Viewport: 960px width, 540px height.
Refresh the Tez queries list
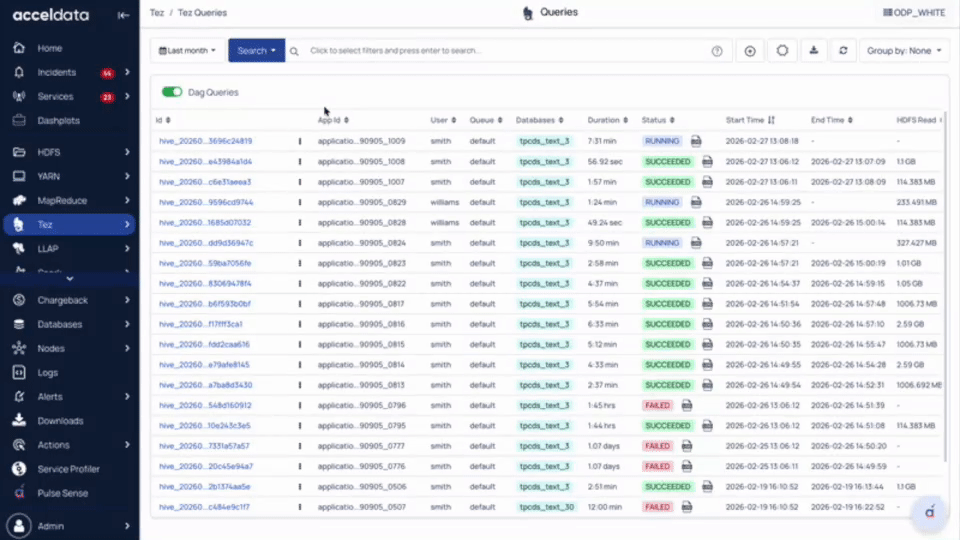pos(845,51)
